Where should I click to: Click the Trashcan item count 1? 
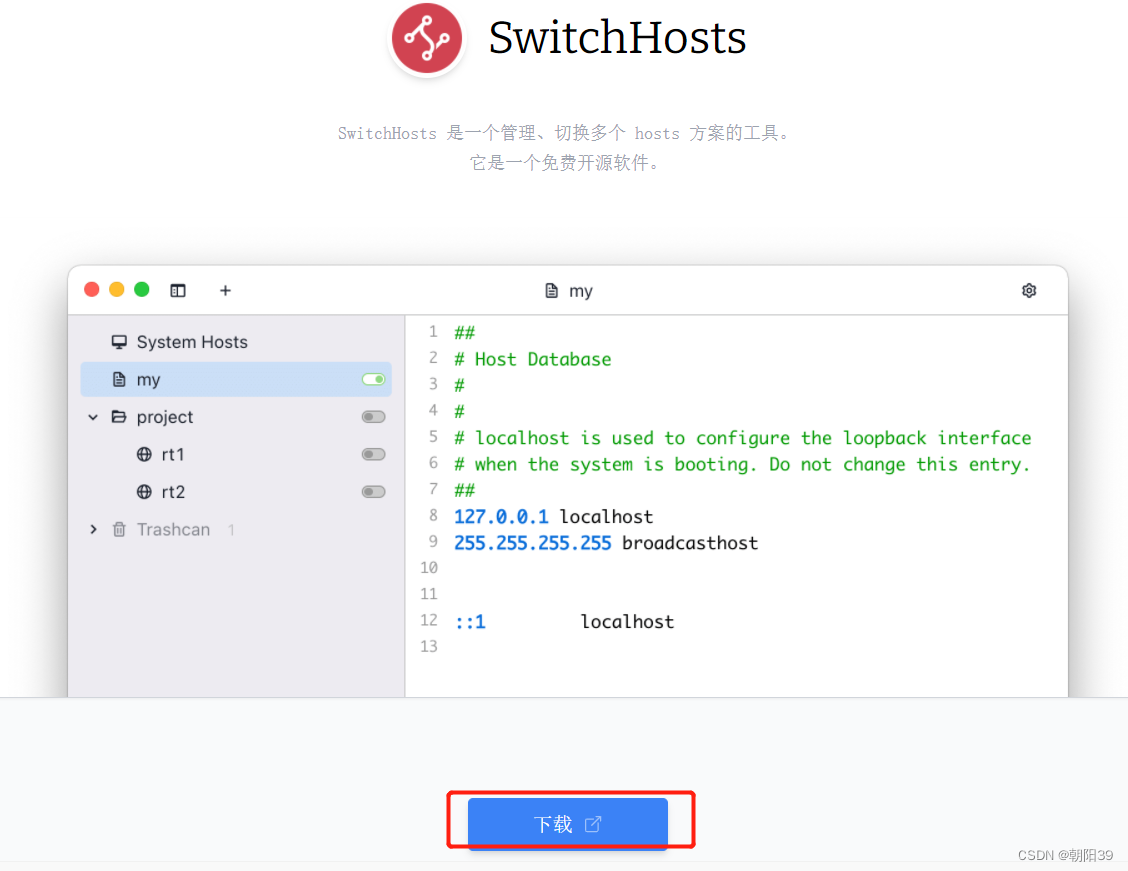(231, 530)
